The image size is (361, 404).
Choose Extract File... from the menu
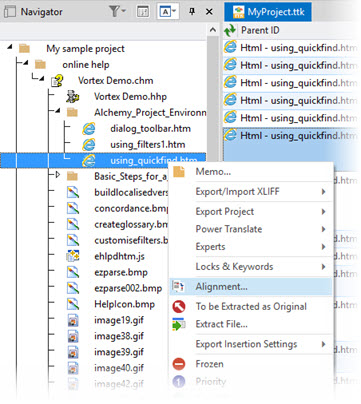tap(251, 324)
